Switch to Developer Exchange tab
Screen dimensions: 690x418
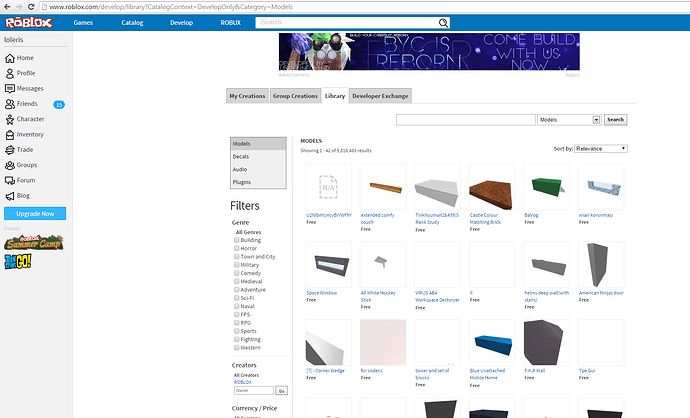[x=380, y=96]
